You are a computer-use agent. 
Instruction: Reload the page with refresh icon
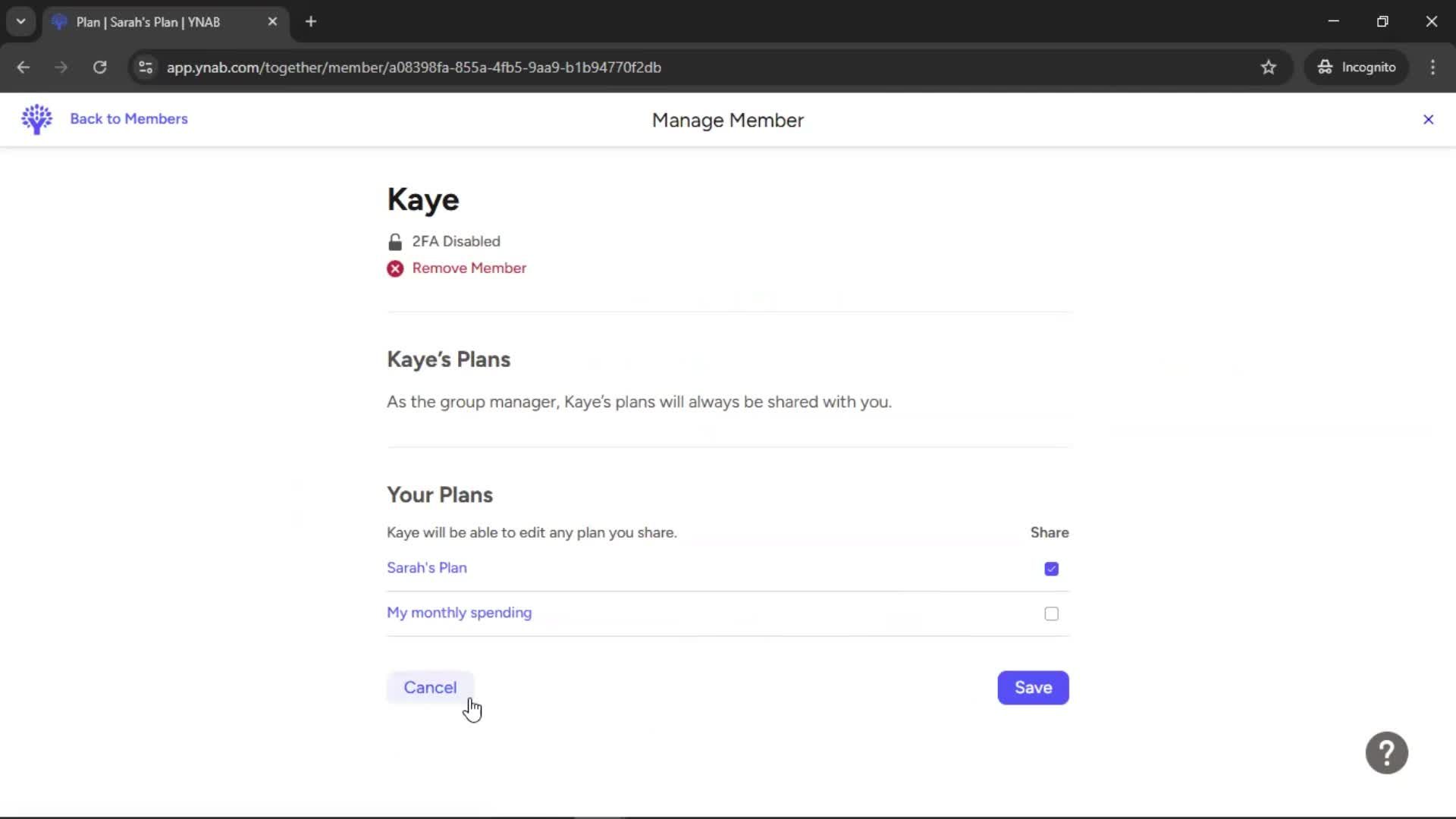99,67
